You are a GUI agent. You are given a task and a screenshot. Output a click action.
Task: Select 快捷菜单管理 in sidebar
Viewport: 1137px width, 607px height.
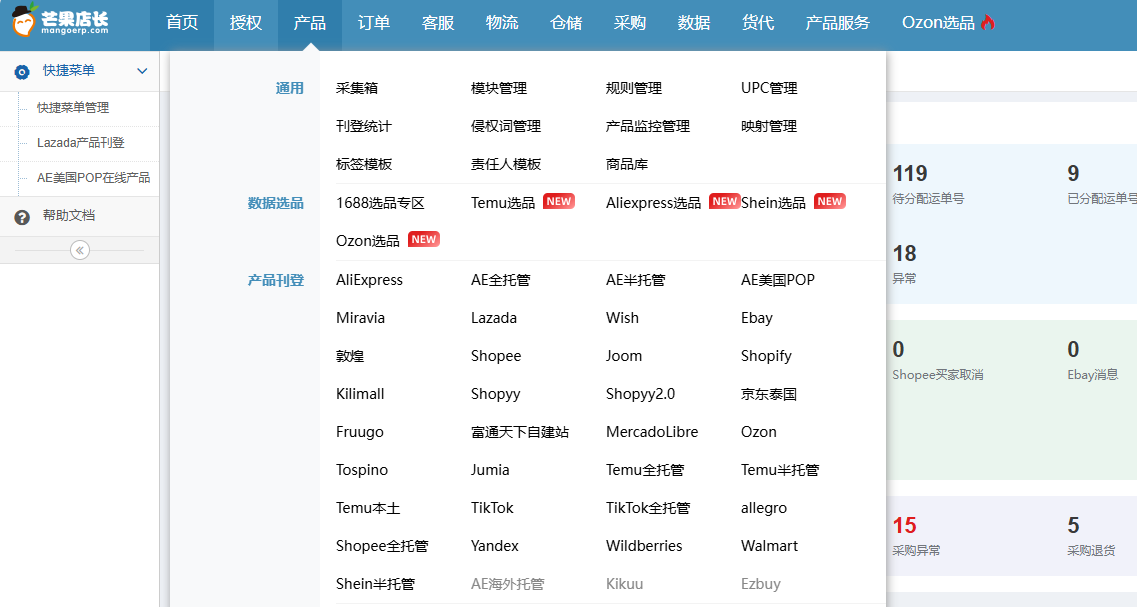click(x=73, y=108)
